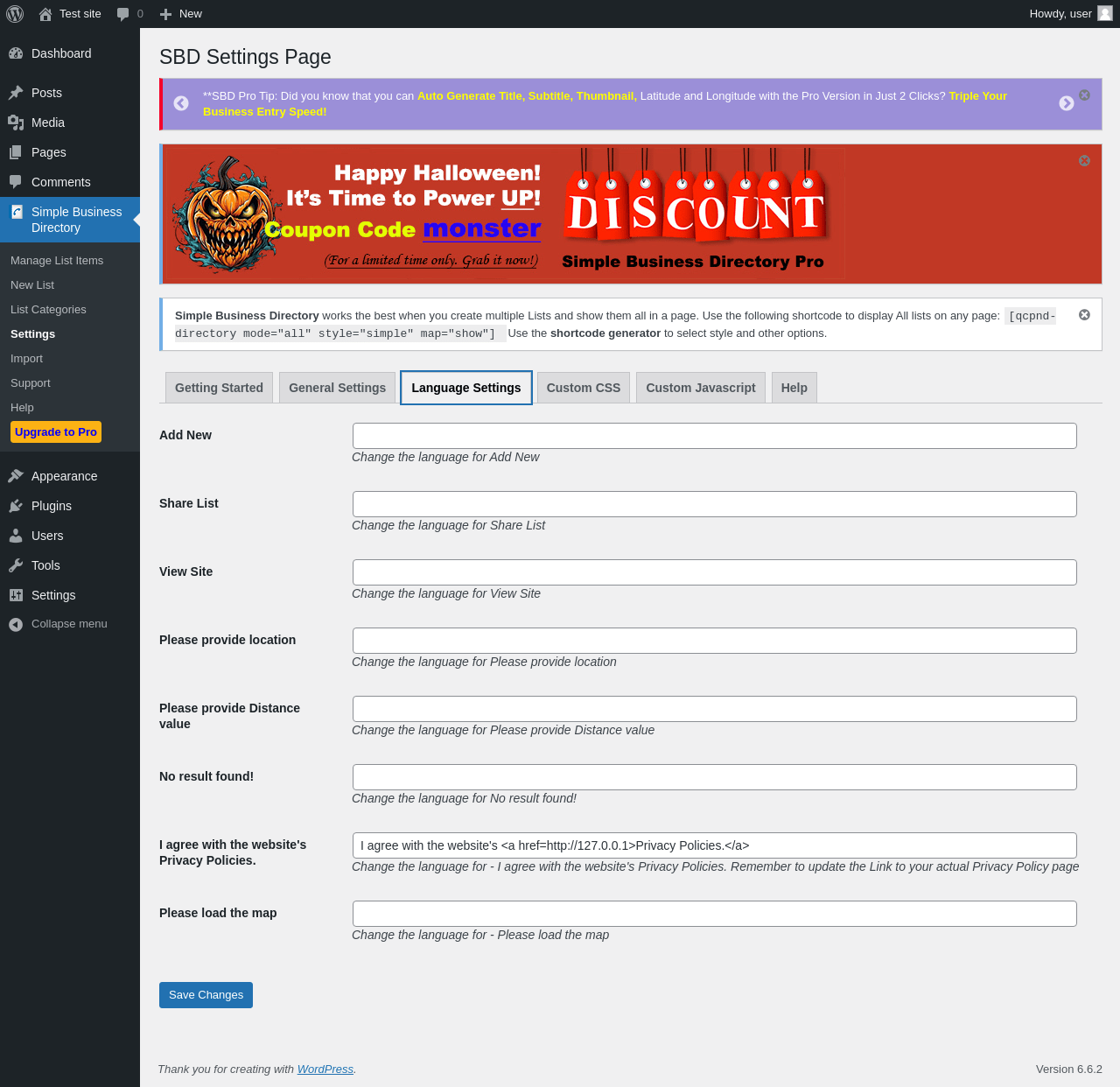The image size is (1120, 1087).
Task: Open Import submenu item
Action: coord(26,359)
